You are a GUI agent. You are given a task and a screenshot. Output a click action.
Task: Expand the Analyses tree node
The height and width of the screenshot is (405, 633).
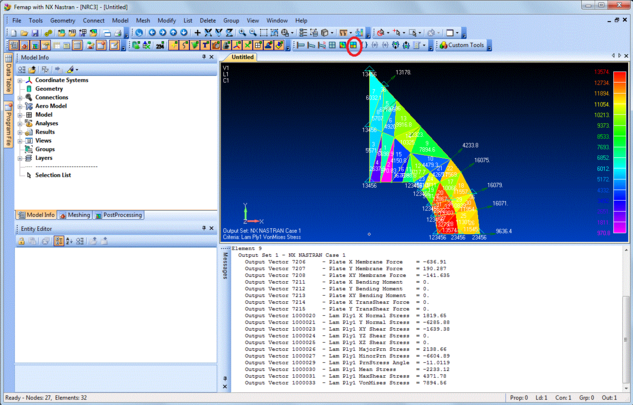point(19,123)
